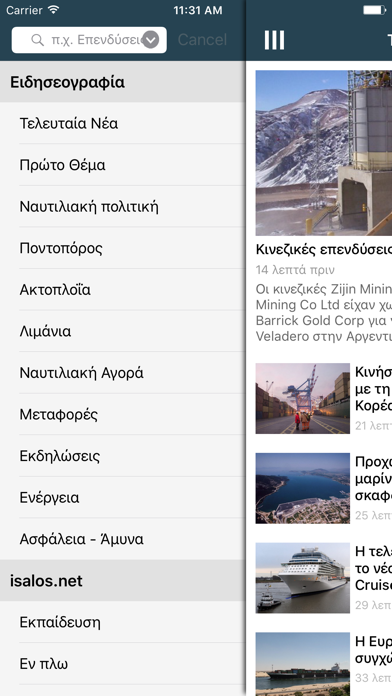The height and width of the screenshot is (696, 392).
Task: Open Εκδηλώσεις category
Action: click(122, 456)
